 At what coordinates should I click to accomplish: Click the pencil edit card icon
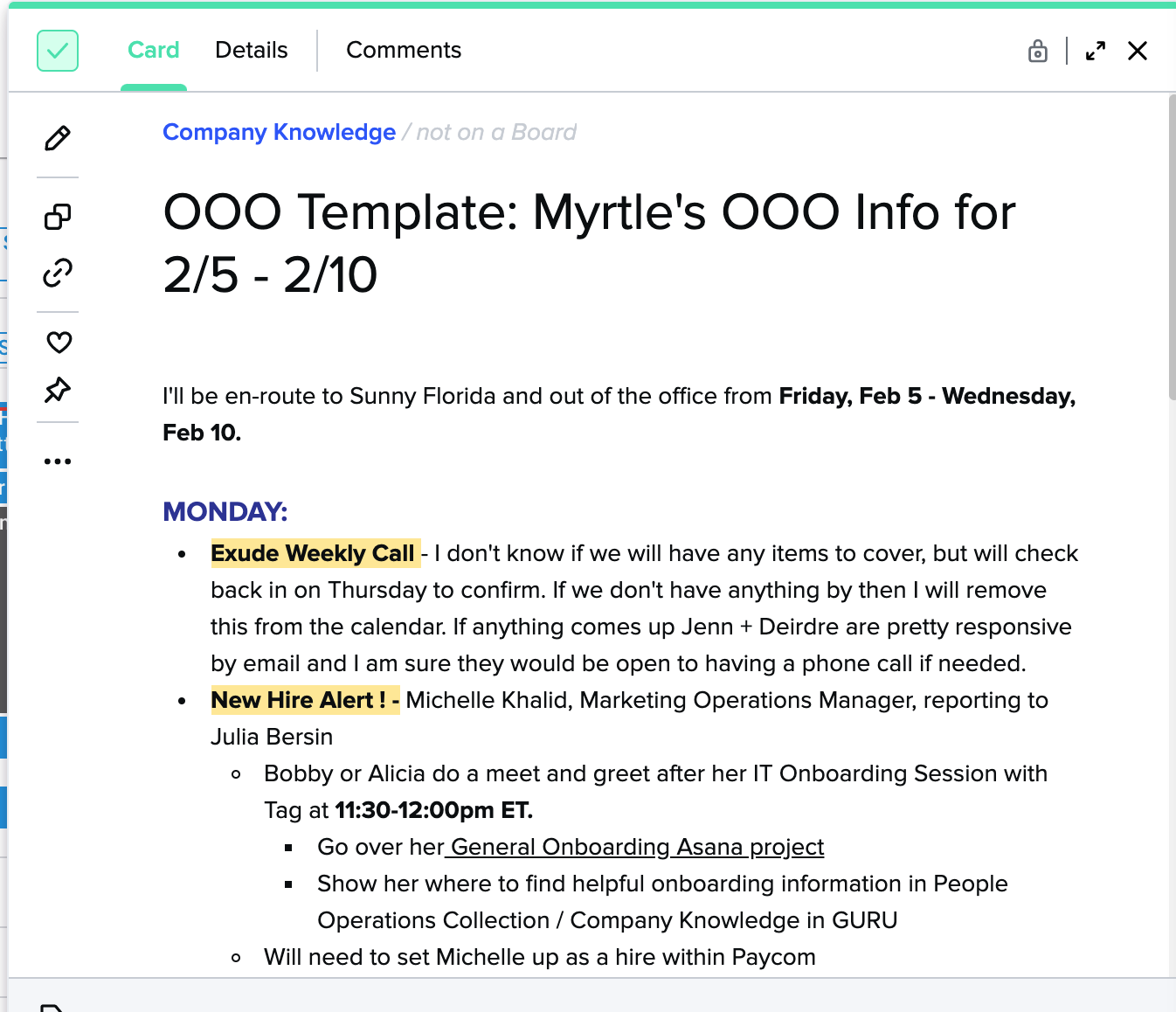click(x=58, y=138)
